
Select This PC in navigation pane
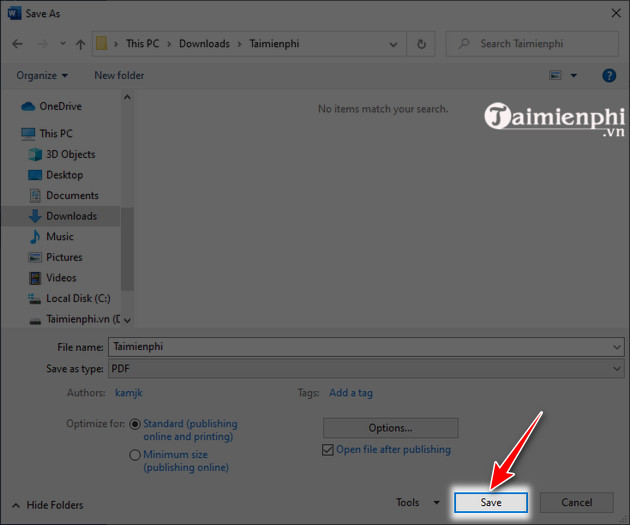click(x=56, y=133)
